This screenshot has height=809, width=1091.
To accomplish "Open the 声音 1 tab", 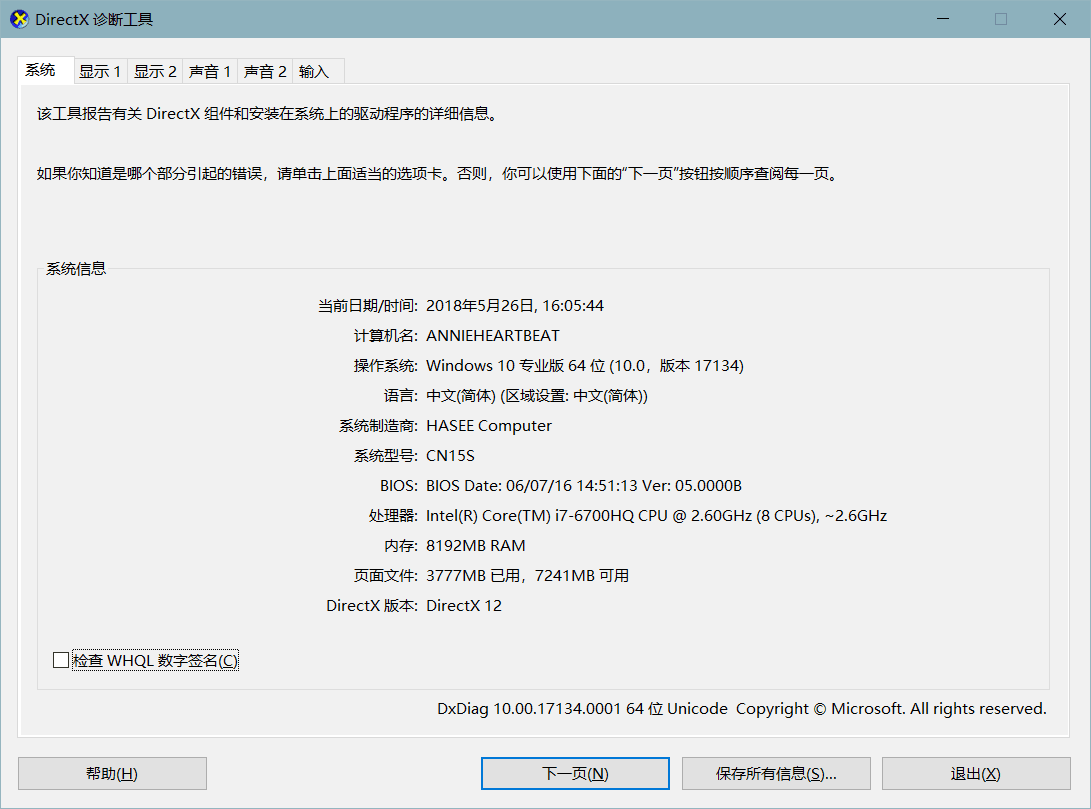I will click(210, 71).
